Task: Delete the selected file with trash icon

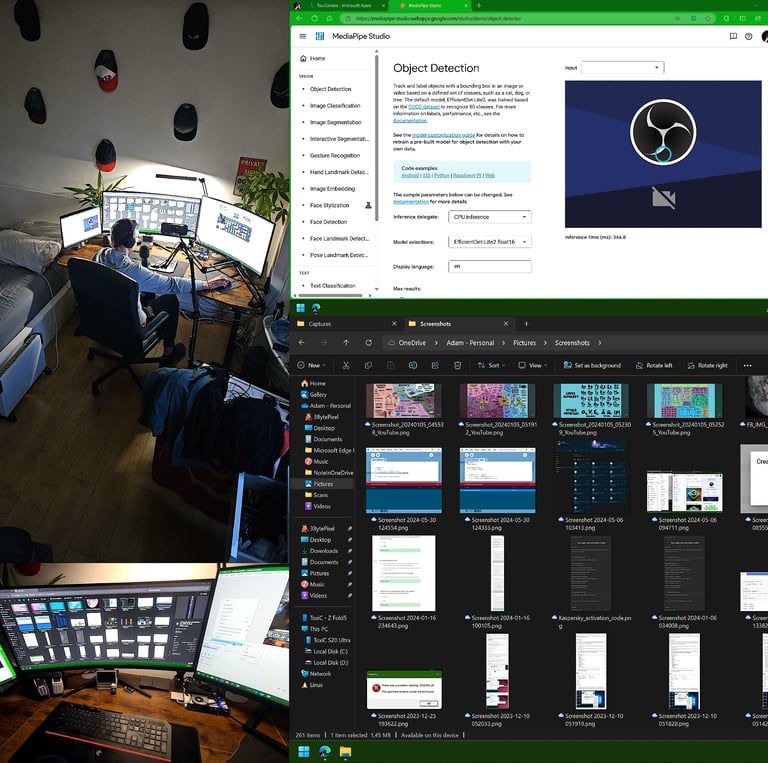Action: [x=457, y=365]
